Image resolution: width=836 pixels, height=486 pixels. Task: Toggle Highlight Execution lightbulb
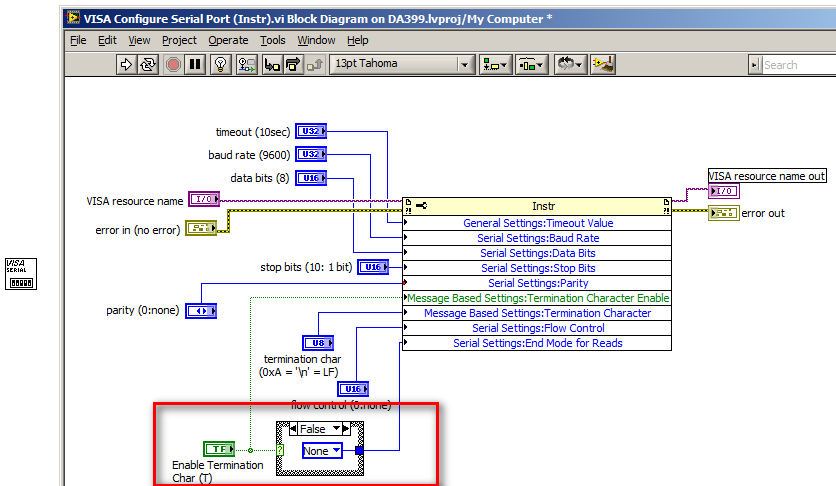pyautogui.click(x=222, y=64)
